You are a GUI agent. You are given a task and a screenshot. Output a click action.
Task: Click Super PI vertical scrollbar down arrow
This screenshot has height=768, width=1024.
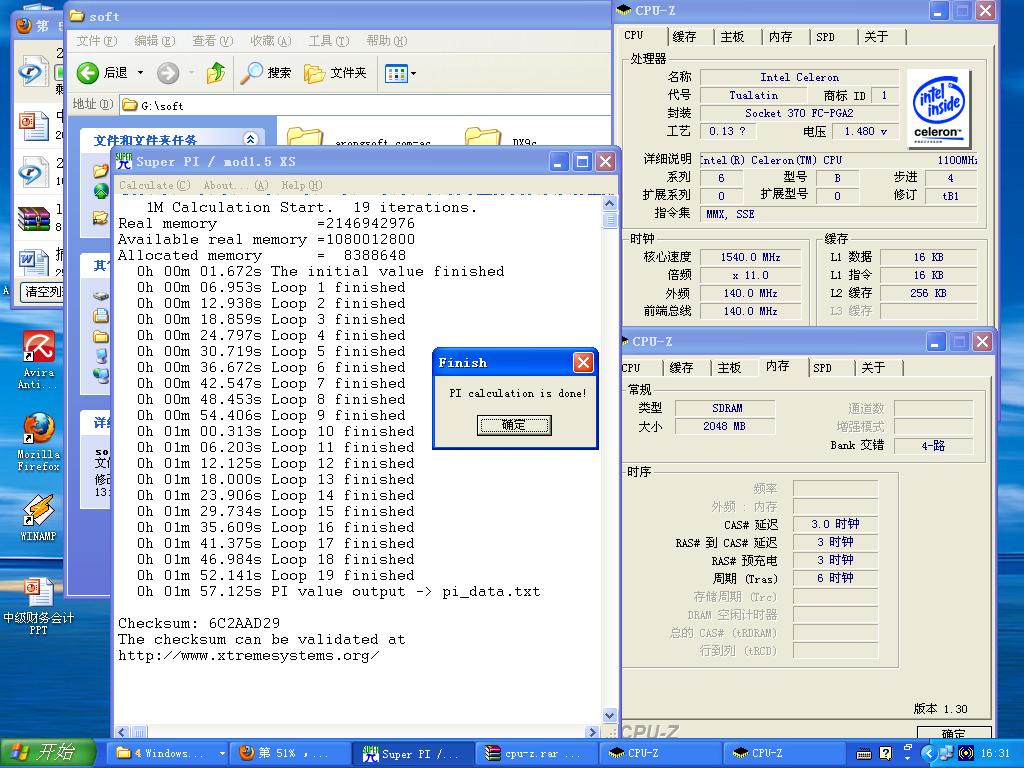click(x=609, y=715)
